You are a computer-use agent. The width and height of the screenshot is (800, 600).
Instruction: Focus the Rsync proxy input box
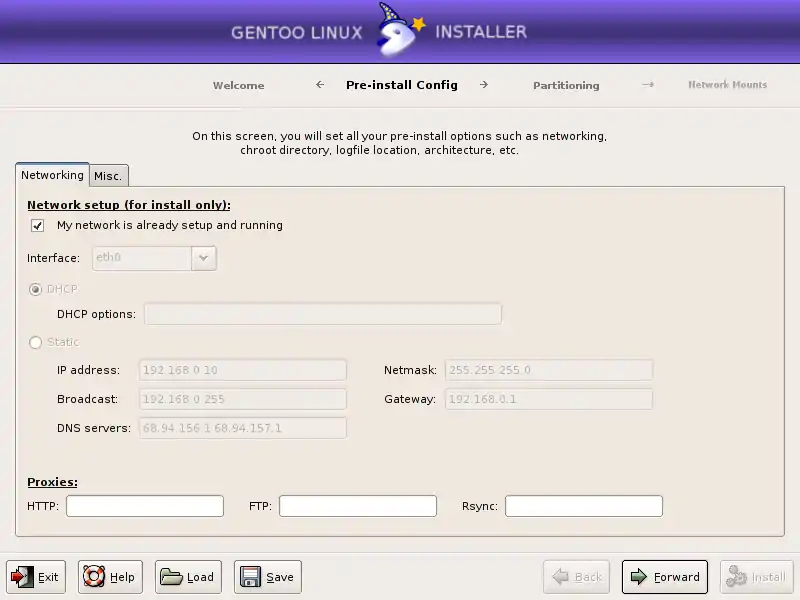click(x=584, y=506)
